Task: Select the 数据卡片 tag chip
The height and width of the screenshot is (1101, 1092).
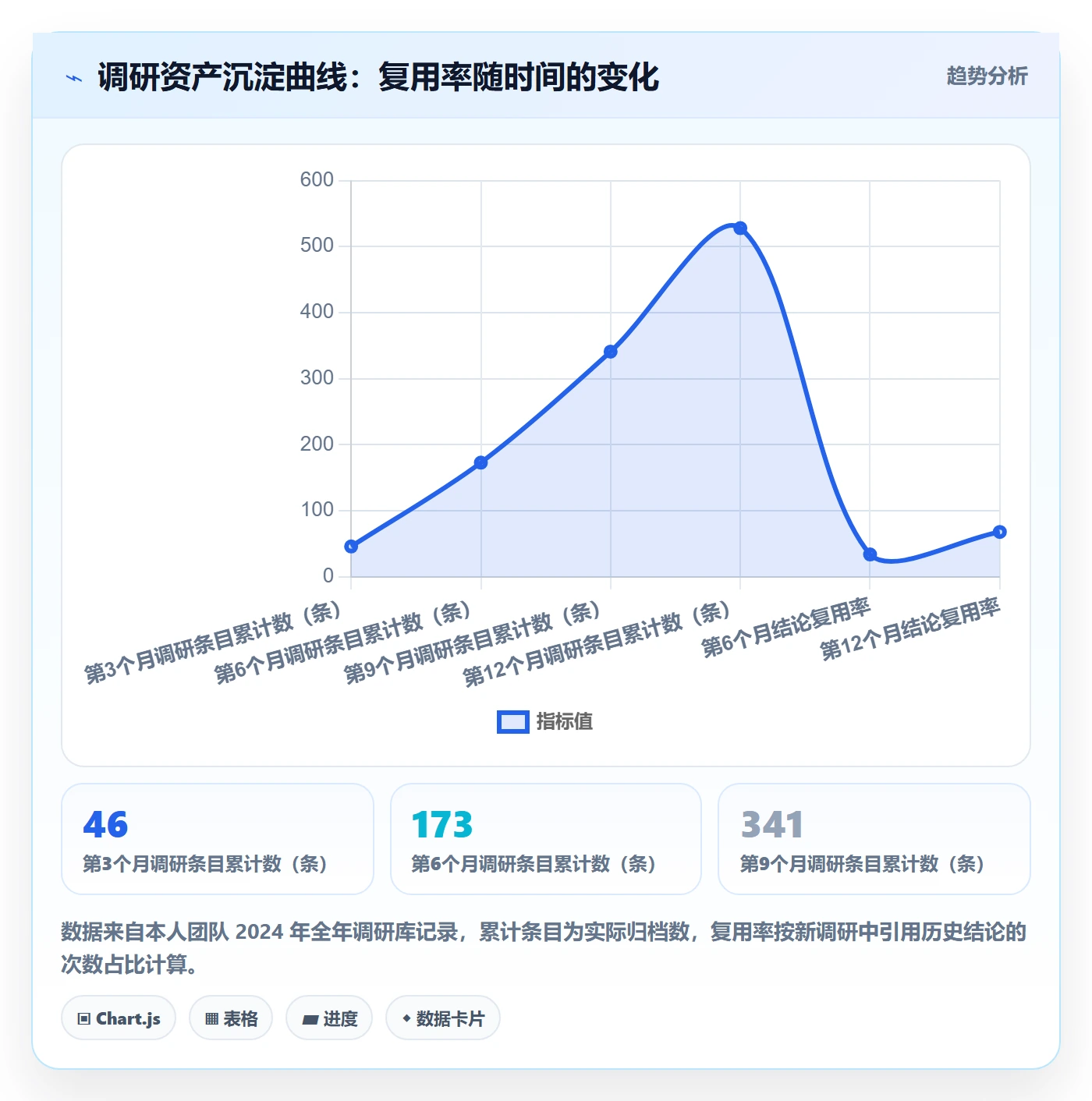Action: 443,1018
